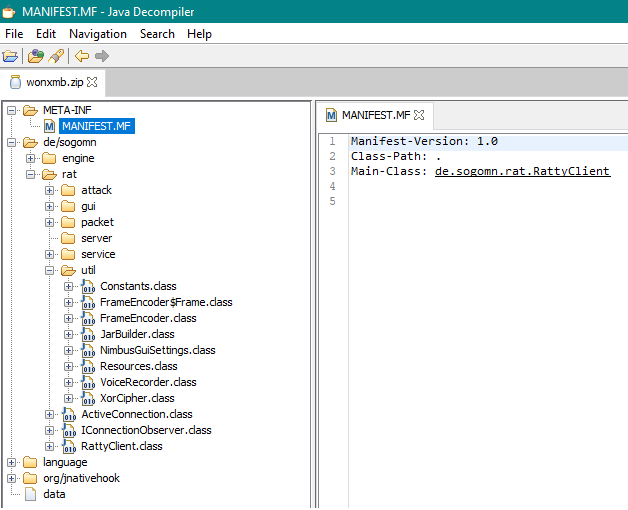Open the Navigation menu
628x510 pixels.
tap(98, 34)
